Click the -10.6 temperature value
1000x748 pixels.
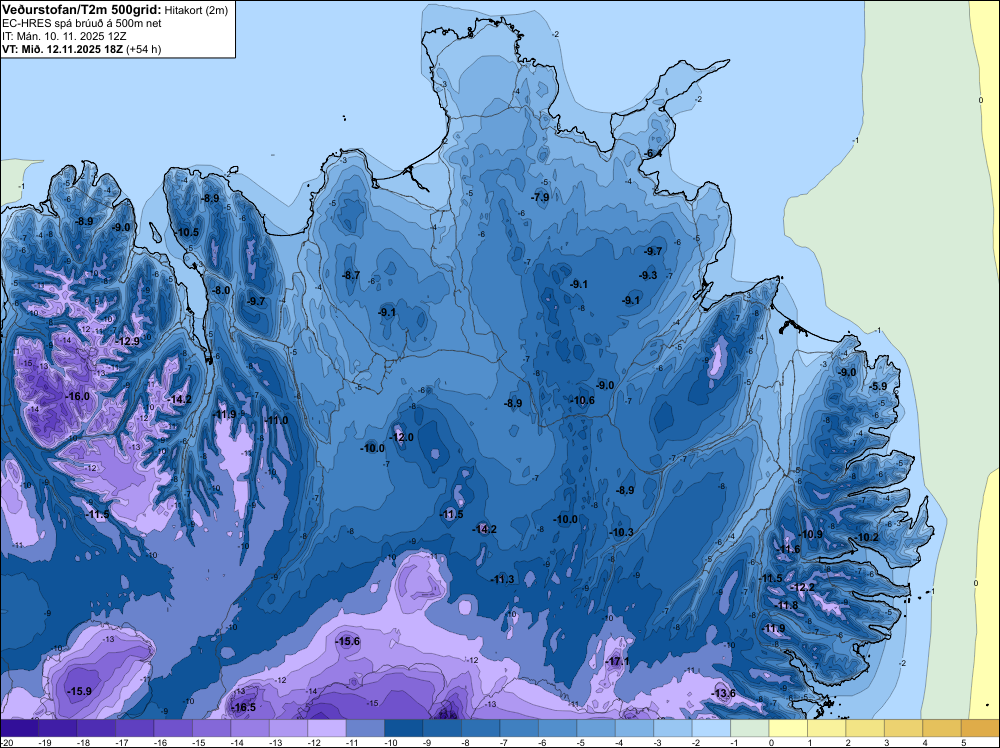point(583,400)
